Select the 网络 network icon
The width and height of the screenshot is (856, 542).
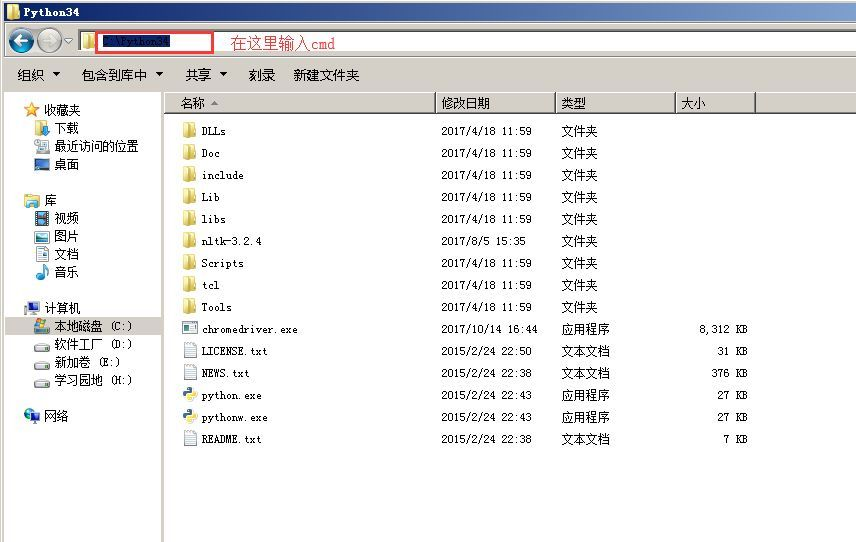[x=32, y=416]
